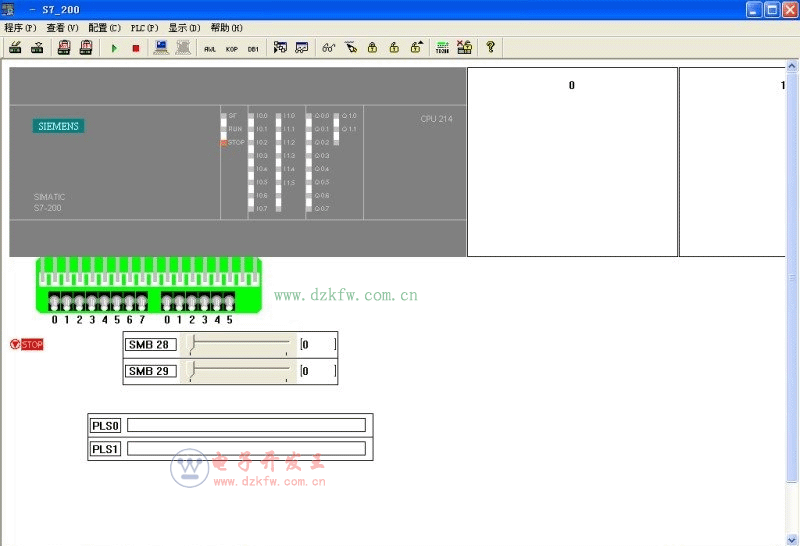The width and height of the screenshot is (800, 546).
Task: Open the DB1 data block view
Action: 253,47
